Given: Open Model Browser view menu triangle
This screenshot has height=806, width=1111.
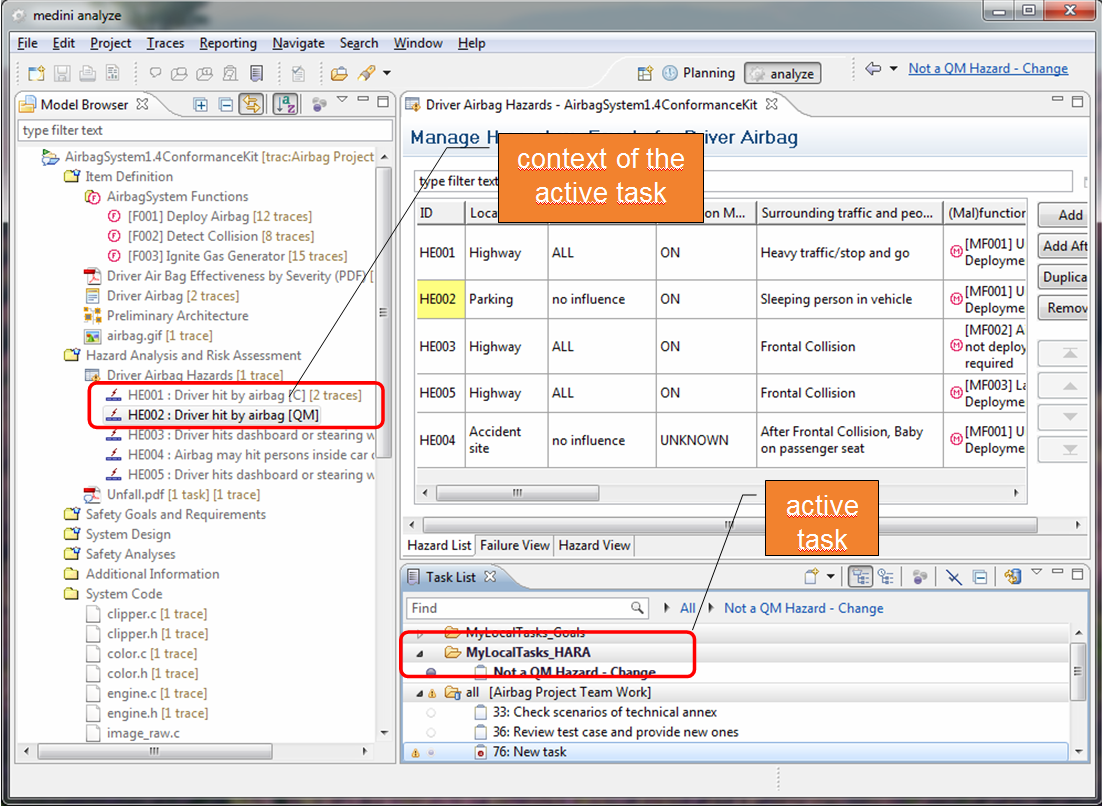Looking at the screenshot, I should 342,101.
